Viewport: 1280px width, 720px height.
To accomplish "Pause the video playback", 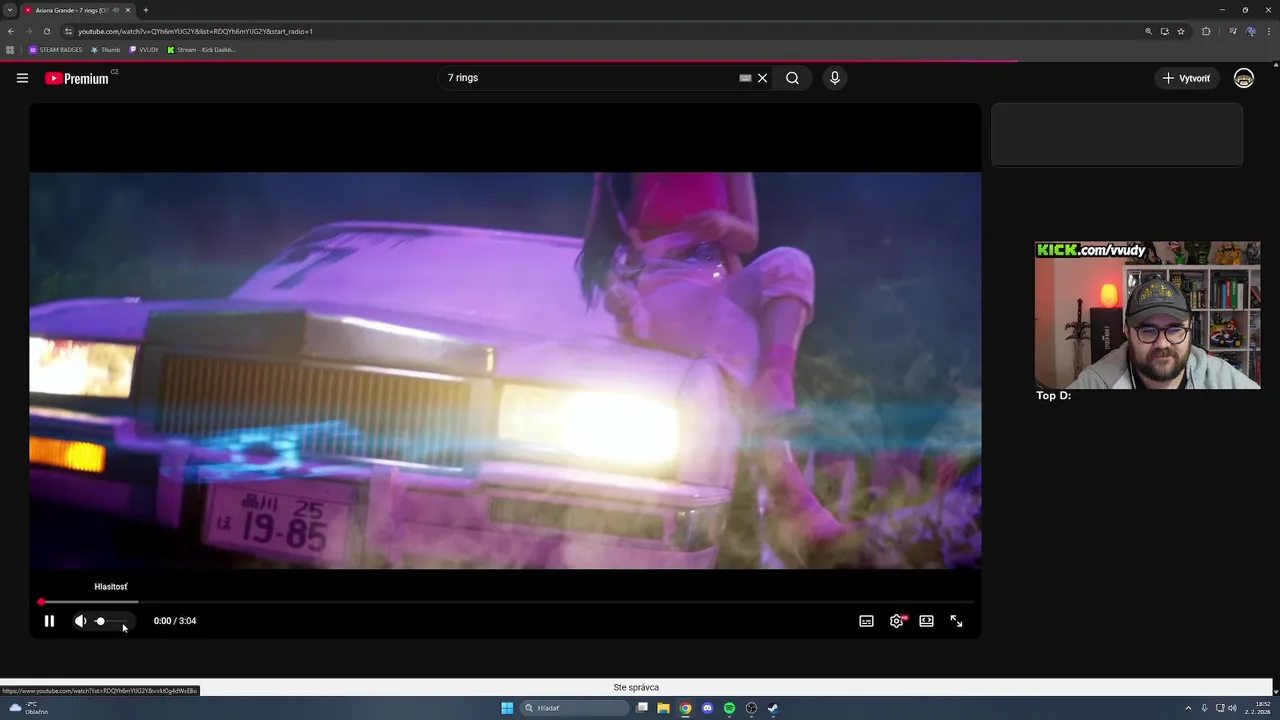I will [x=49, y=621].
